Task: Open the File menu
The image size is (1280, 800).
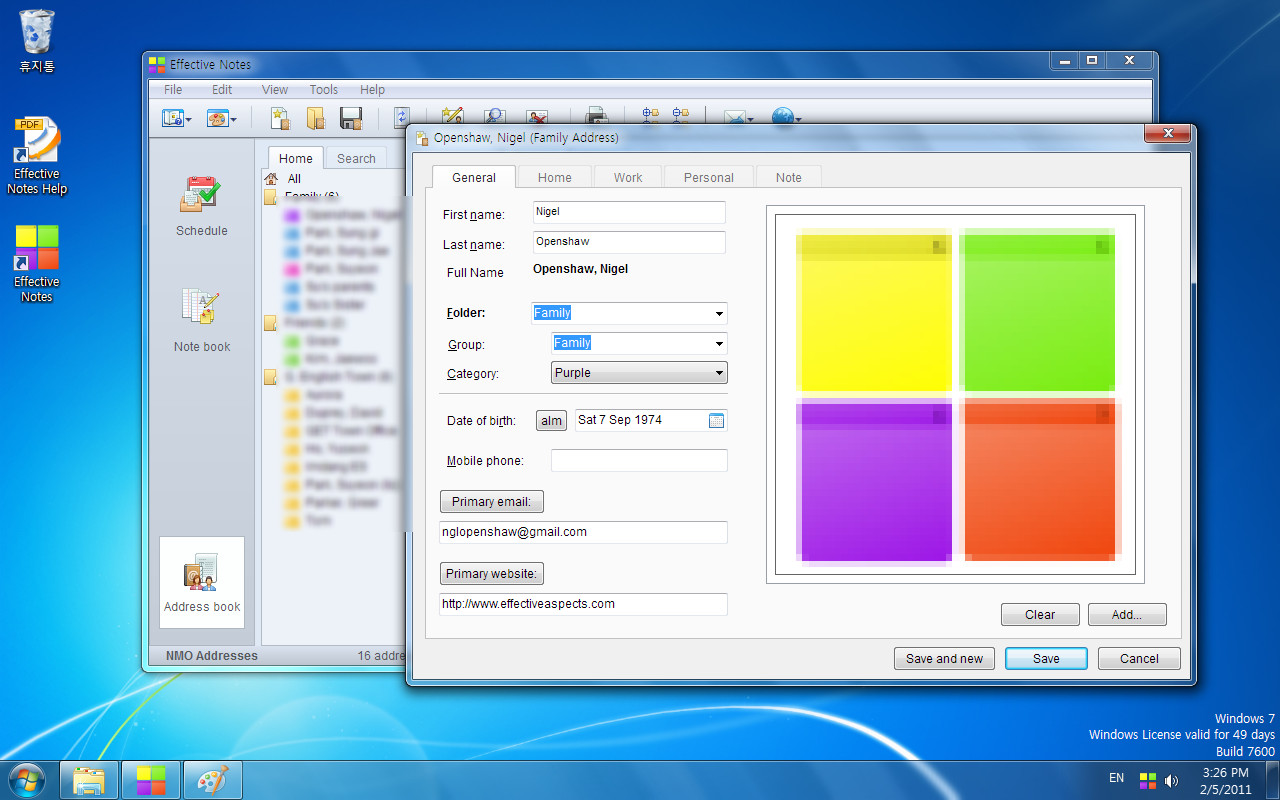Action: point(173,90)
